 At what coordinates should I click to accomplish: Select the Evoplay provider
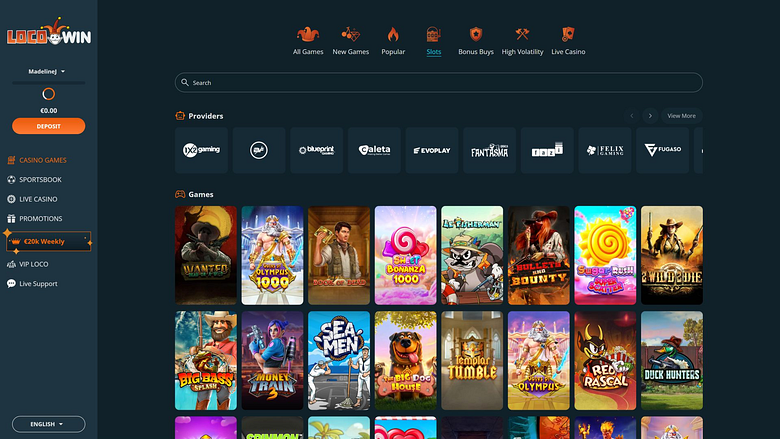pyautogui.click(x=432, y=150)
